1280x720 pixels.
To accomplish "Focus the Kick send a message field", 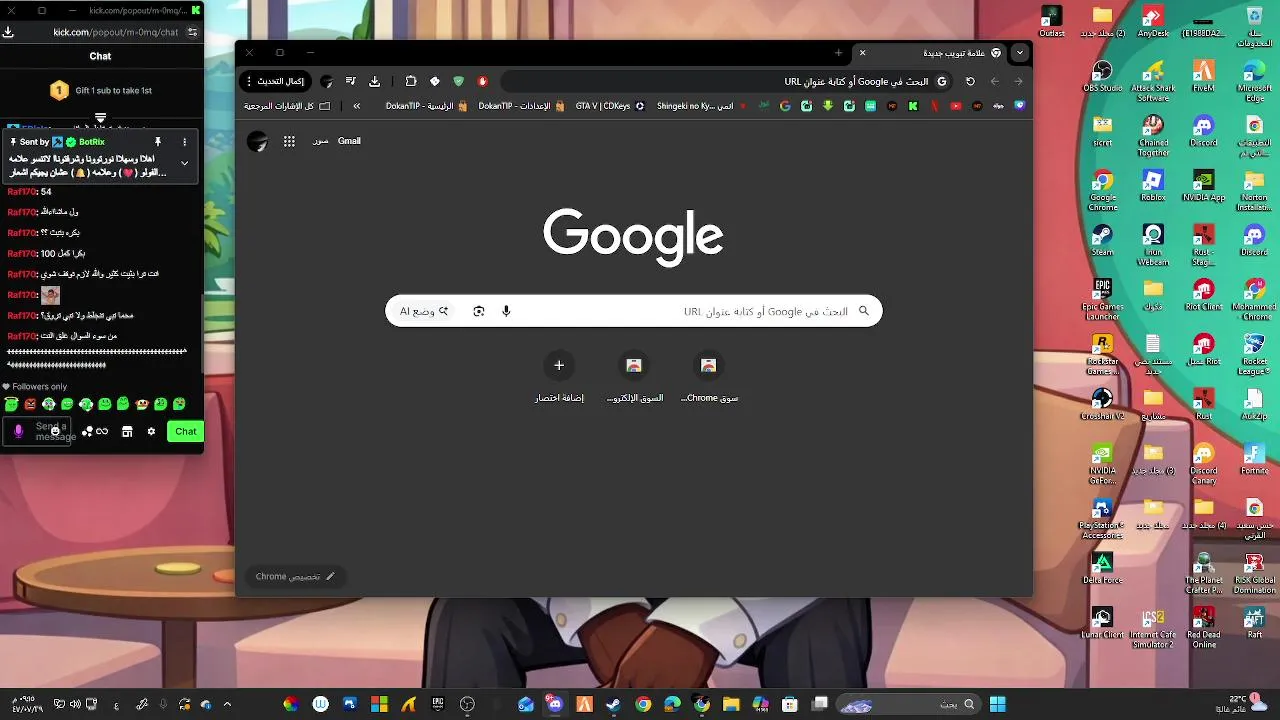I will point(36,431).
